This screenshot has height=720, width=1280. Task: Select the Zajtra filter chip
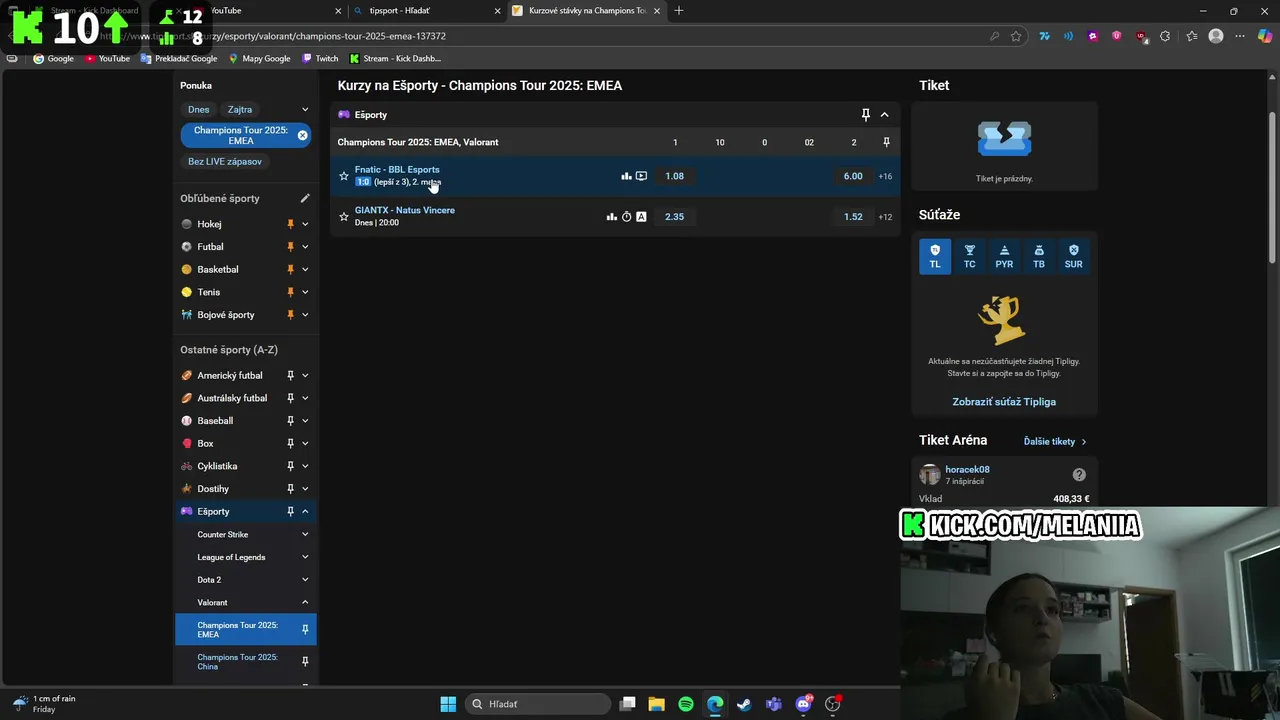click(240, 109)
